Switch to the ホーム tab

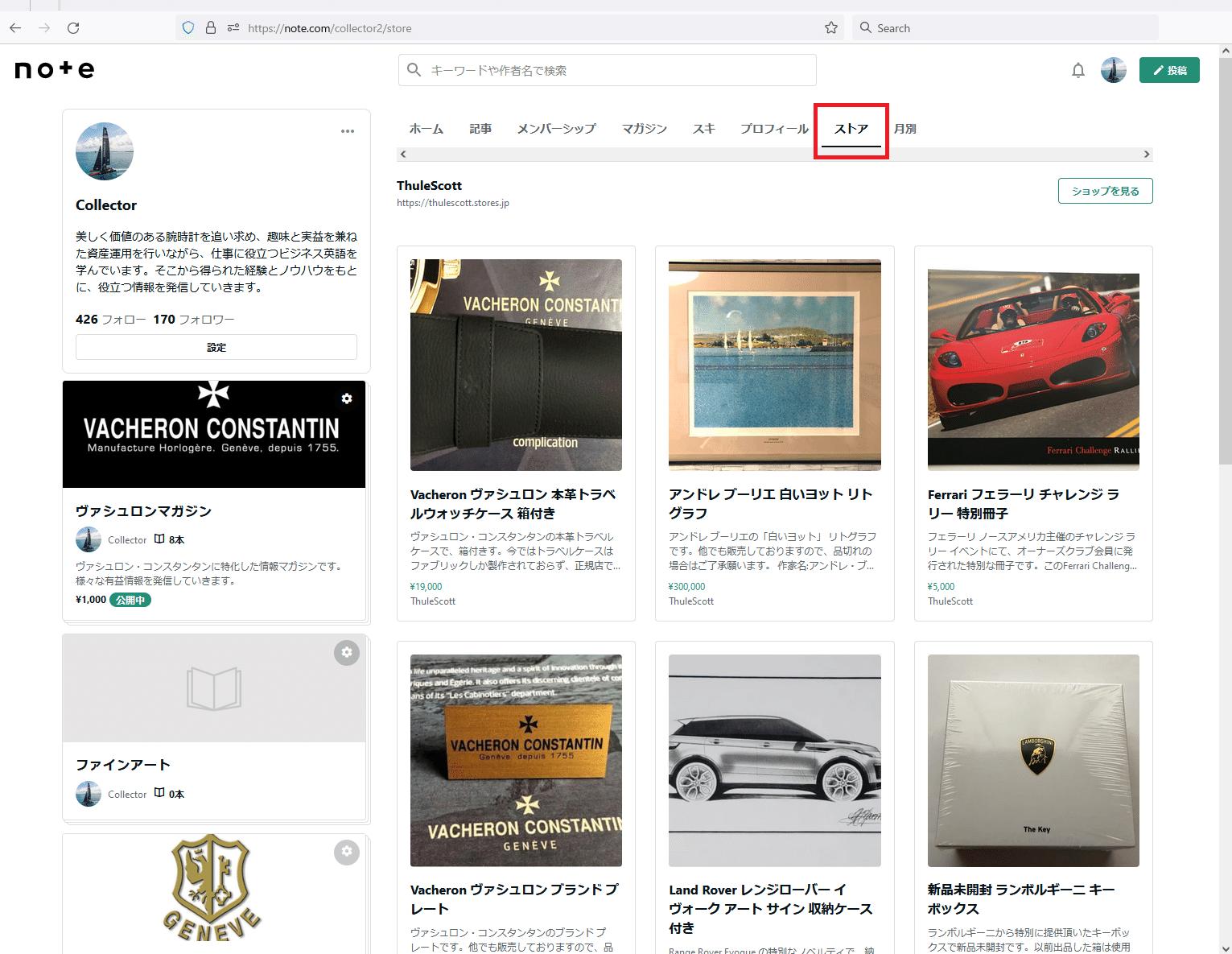point(426,129)
